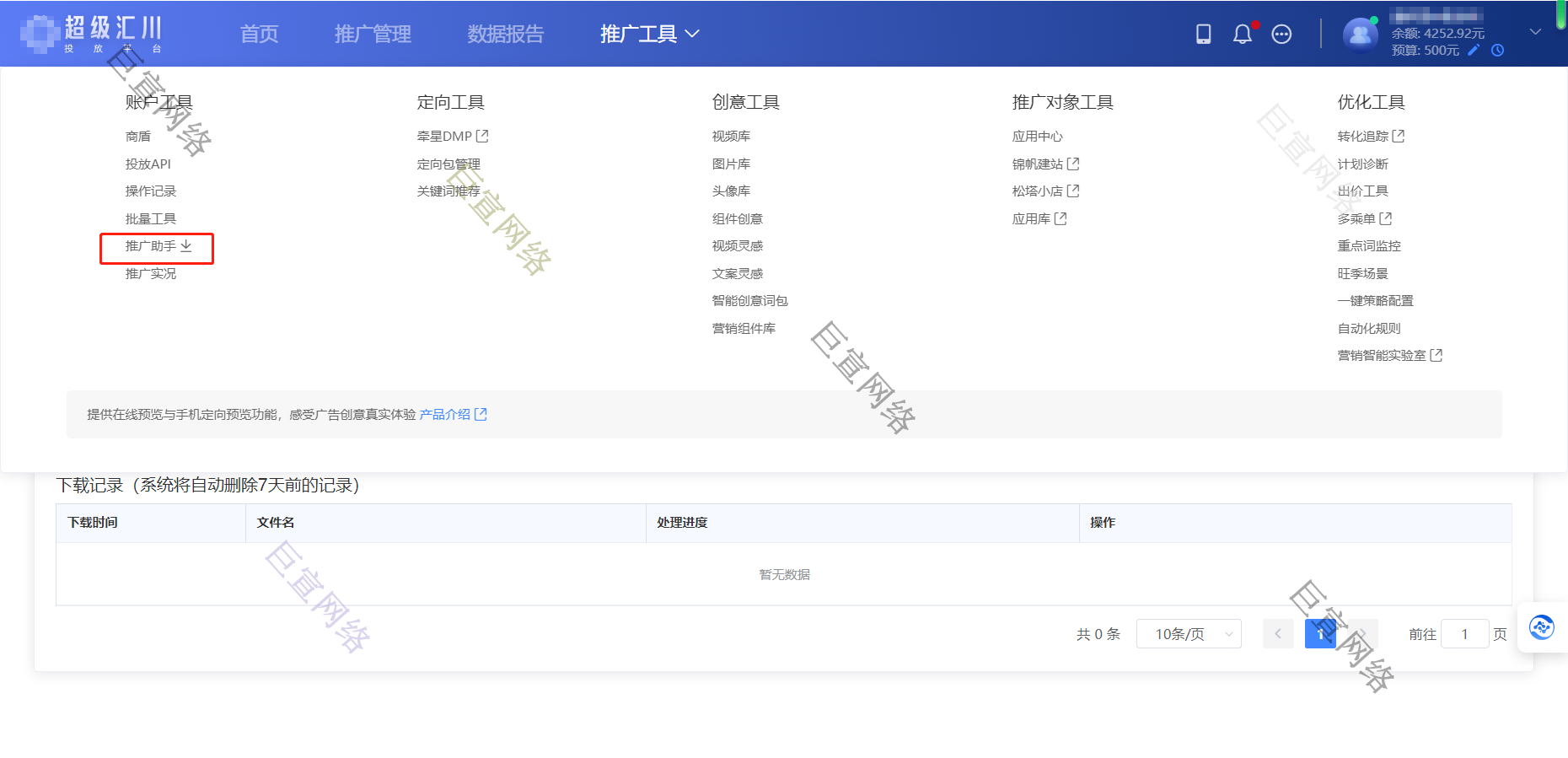Open the chat message bubble icon
Screen dimensions: 1568x758
[1281, 34]
